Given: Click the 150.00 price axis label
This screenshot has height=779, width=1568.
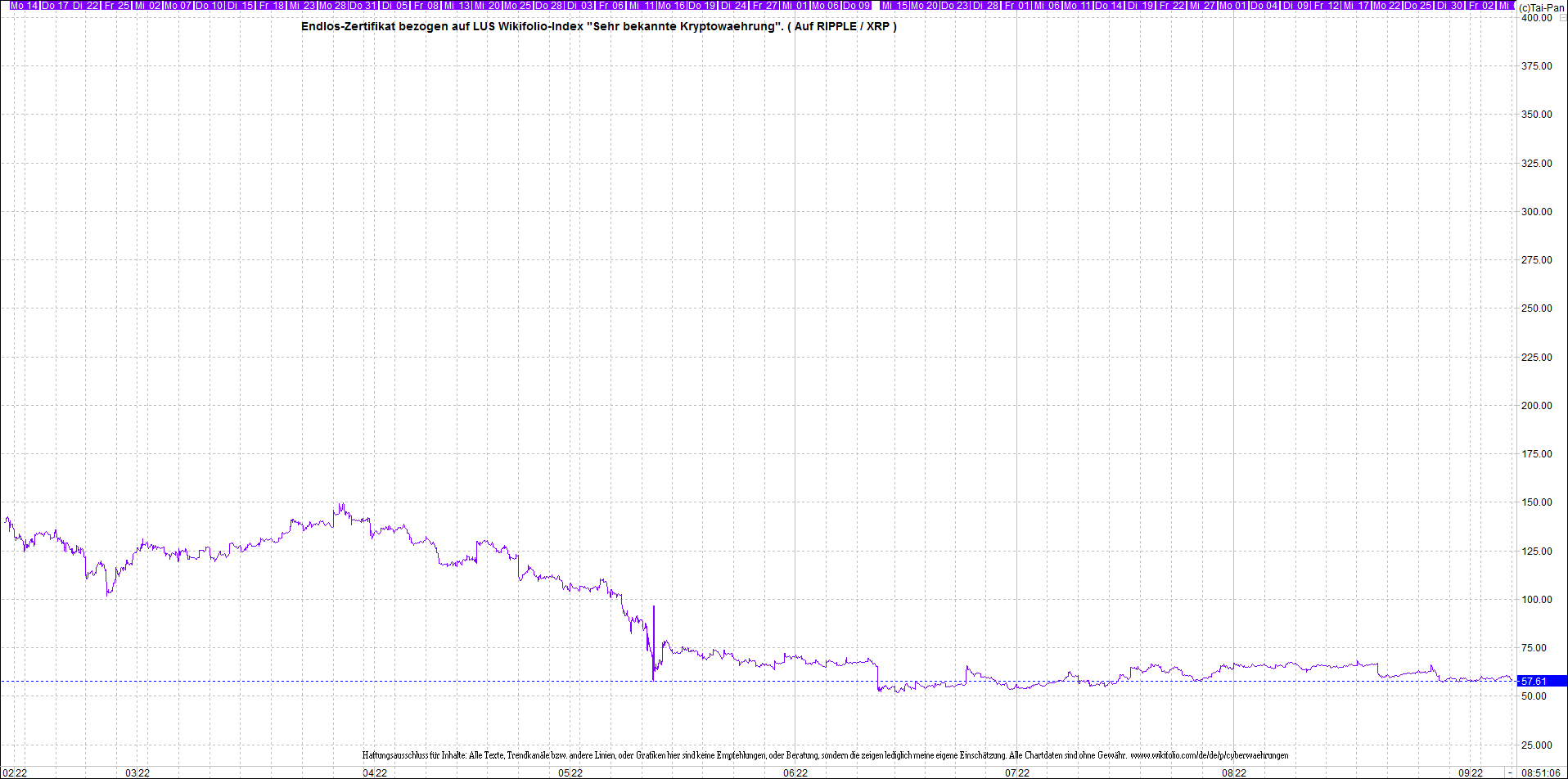Looking at the screenshot, I should coord(1536,502).
